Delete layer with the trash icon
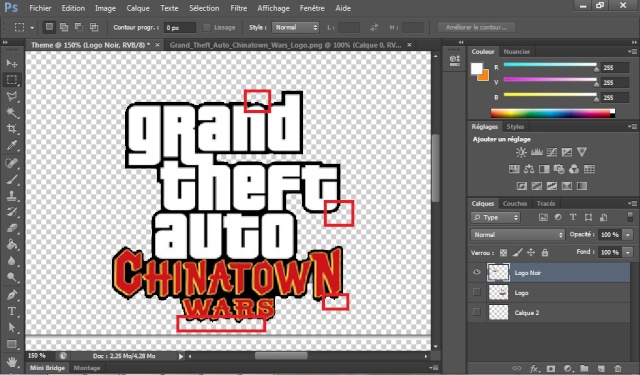The width and height of the screenshot is (640, 375). [x=618, y=368]
